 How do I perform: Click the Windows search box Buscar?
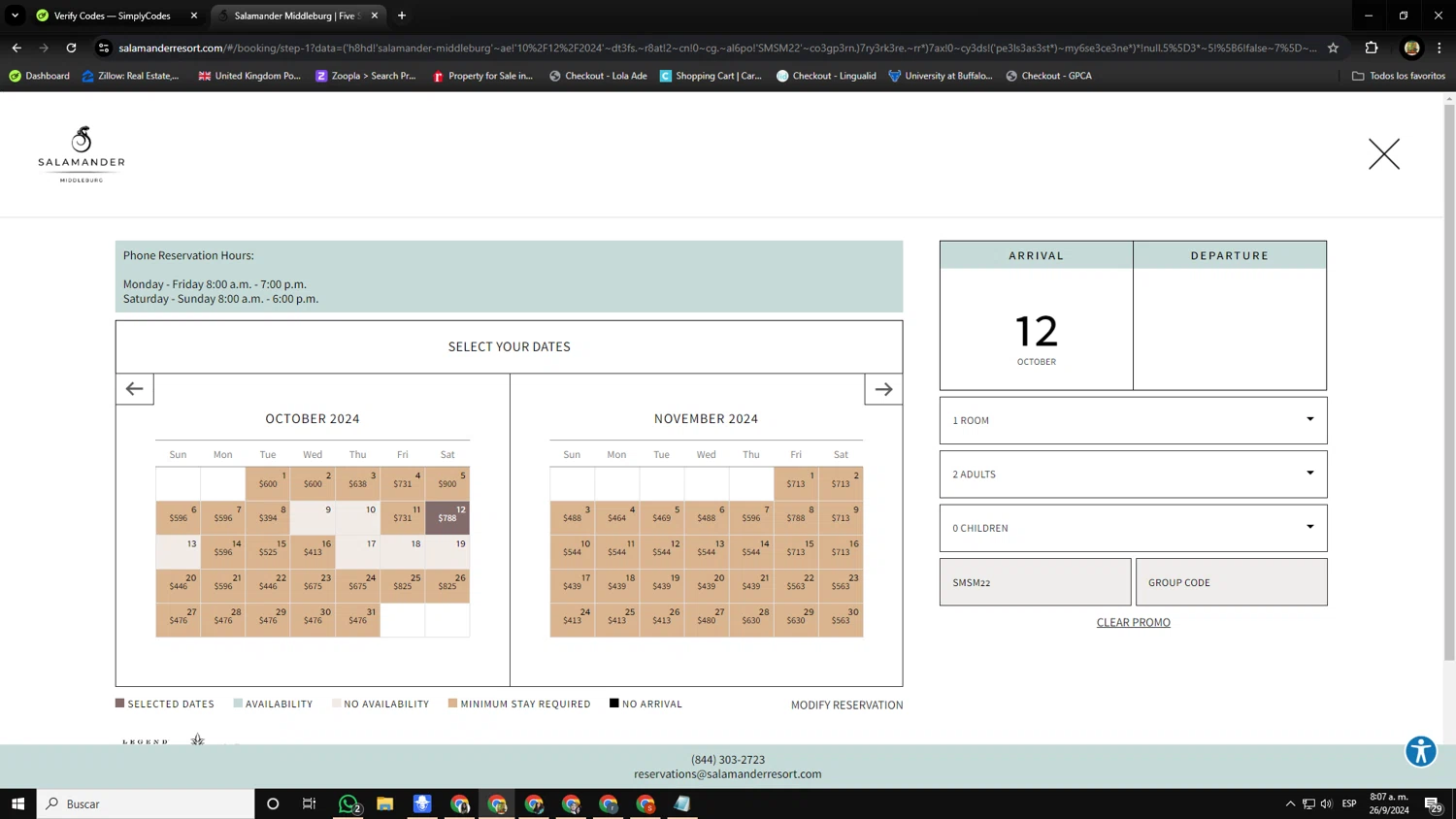coord(146,803)
